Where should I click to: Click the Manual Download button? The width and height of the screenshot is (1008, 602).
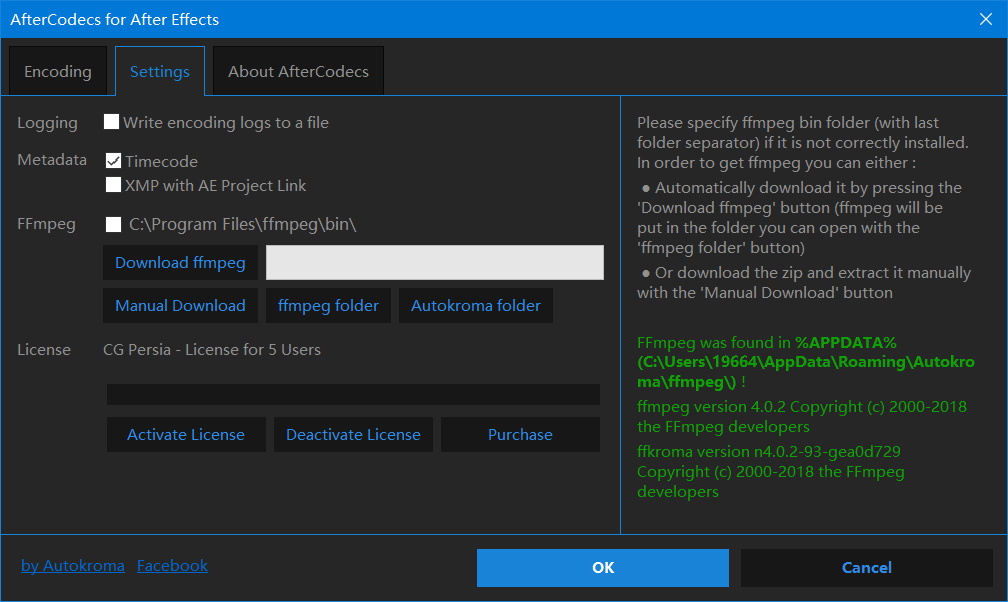pyautogui.click(x=180, y=306)
